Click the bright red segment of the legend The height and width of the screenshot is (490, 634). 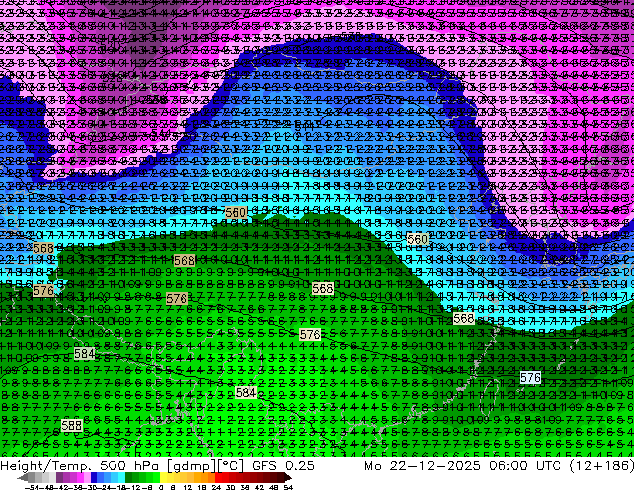[218, 477]
